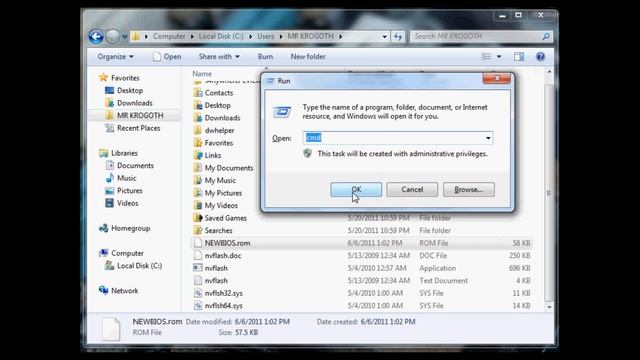Click Local Disk (C:) in address bar
640x360 pixels.
221,36
